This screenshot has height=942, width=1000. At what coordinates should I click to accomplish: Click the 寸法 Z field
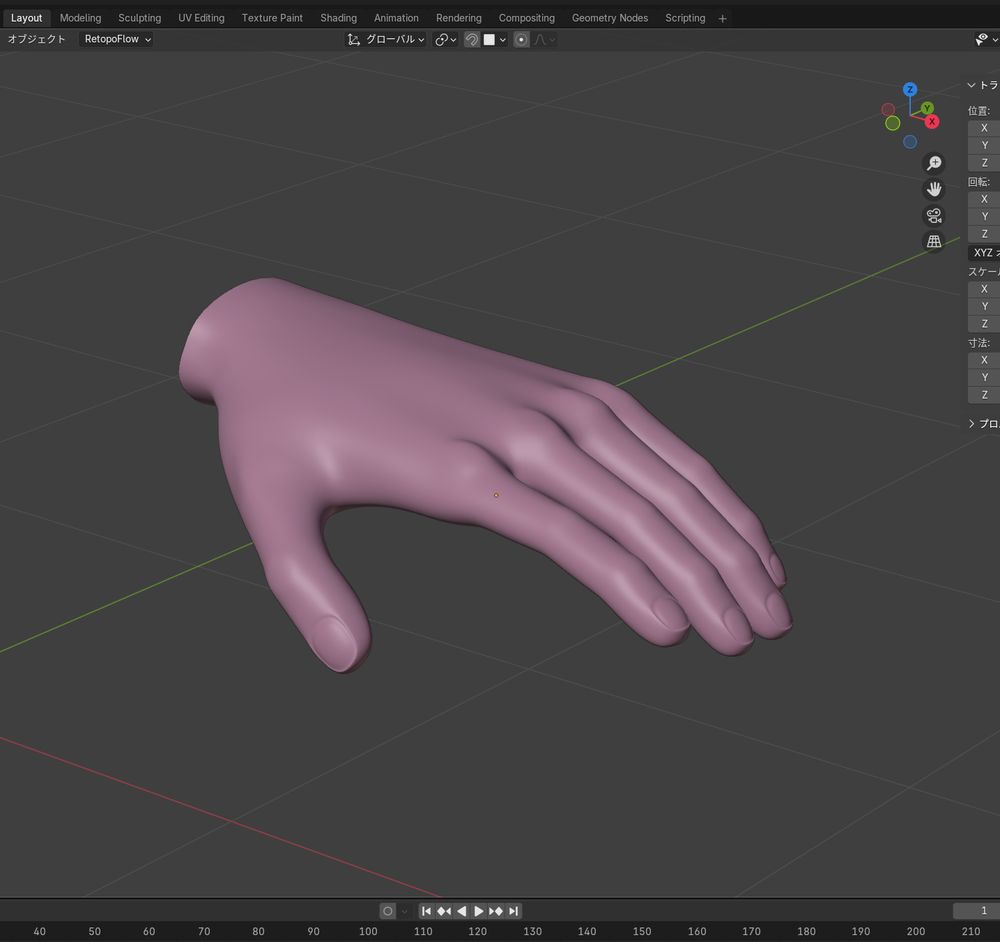coord(983,394)
